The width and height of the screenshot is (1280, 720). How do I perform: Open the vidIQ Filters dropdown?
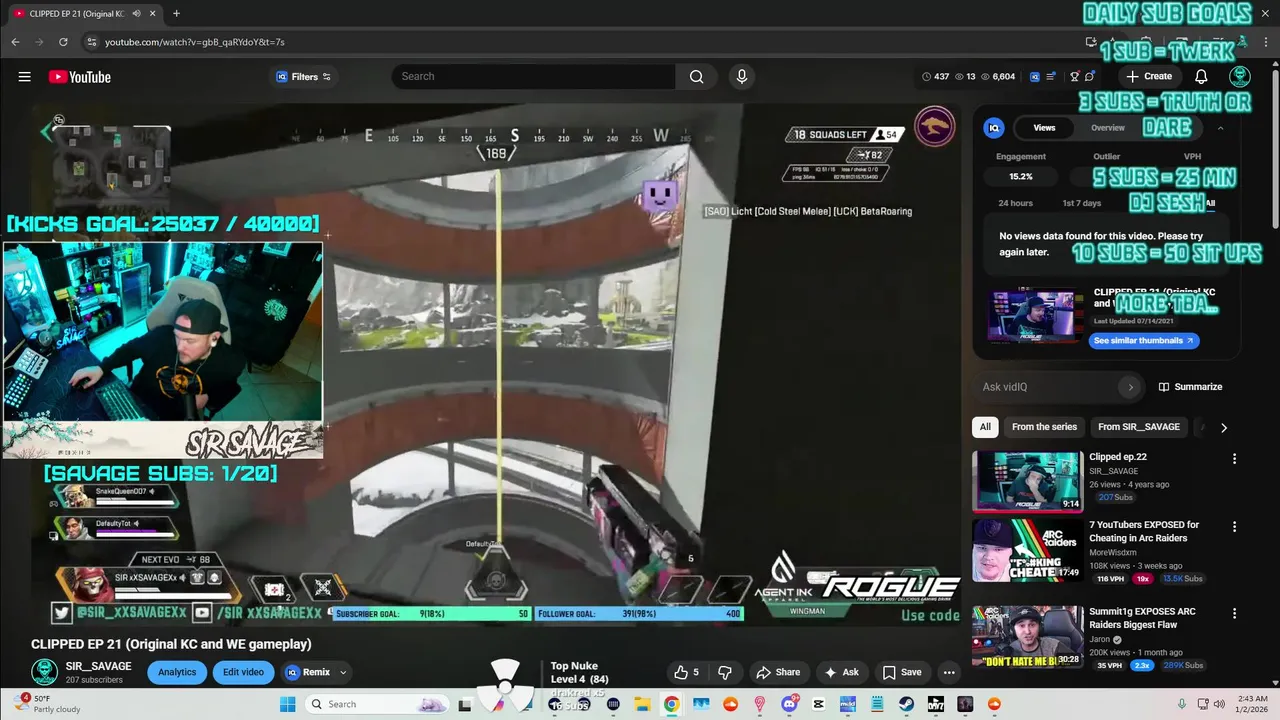303,77
